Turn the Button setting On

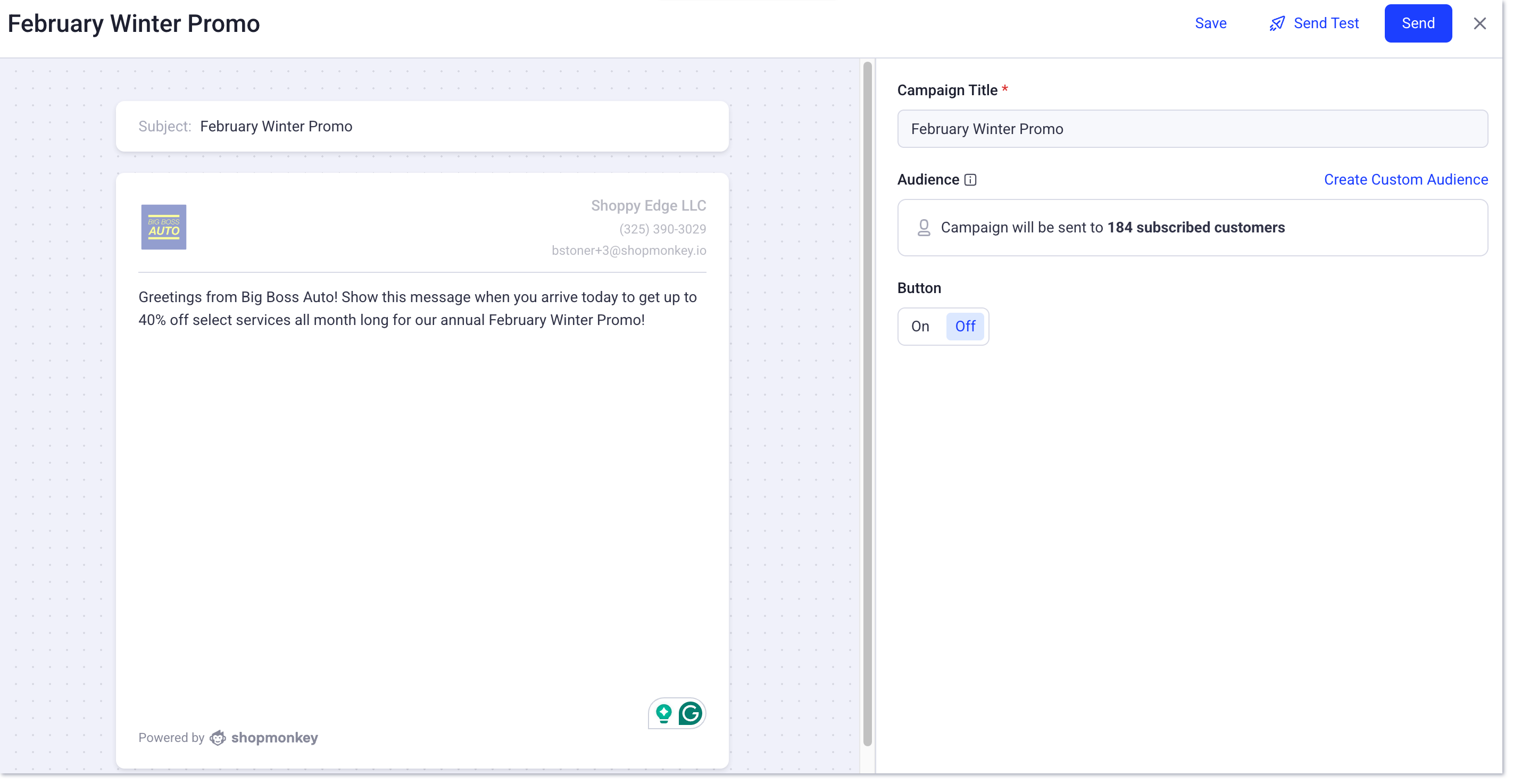click(920, 327)
